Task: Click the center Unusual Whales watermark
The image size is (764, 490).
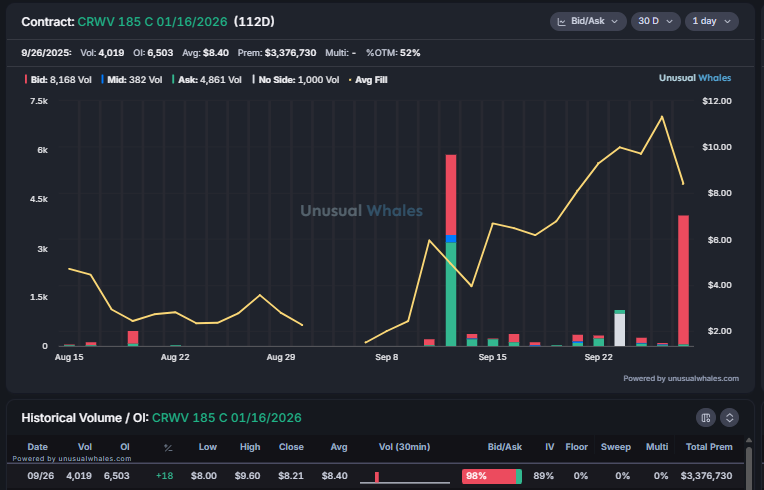Action: click(362, 211)
